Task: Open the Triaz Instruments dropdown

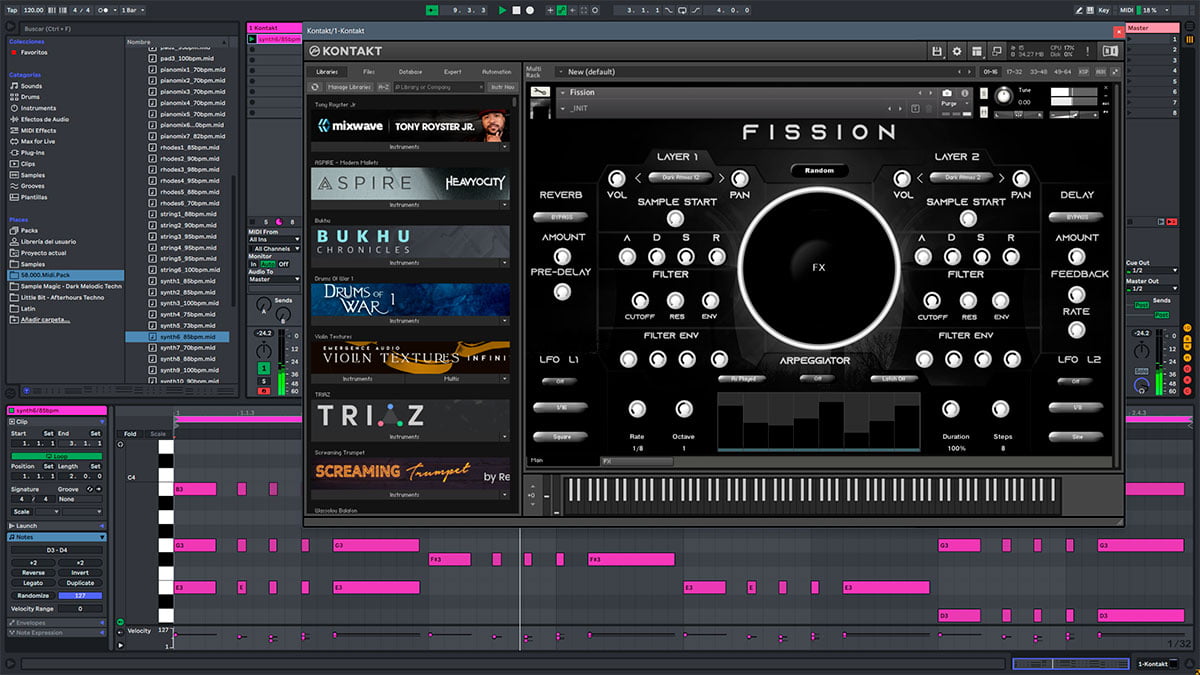Action: [x=505, y=437]
